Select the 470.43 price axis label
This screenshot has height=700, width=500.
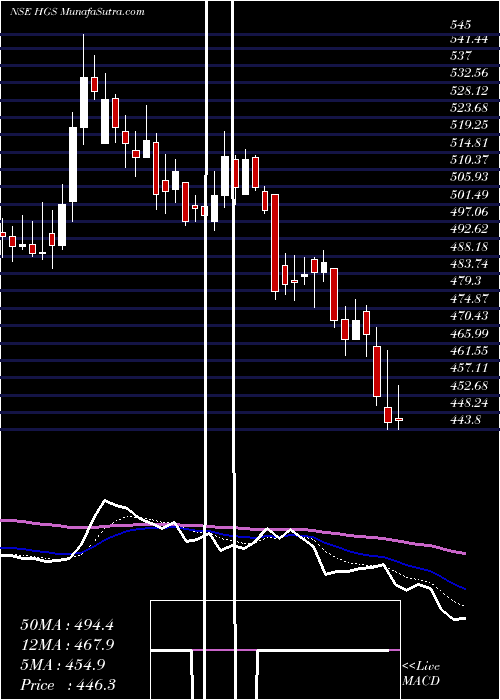coord(469,316)
